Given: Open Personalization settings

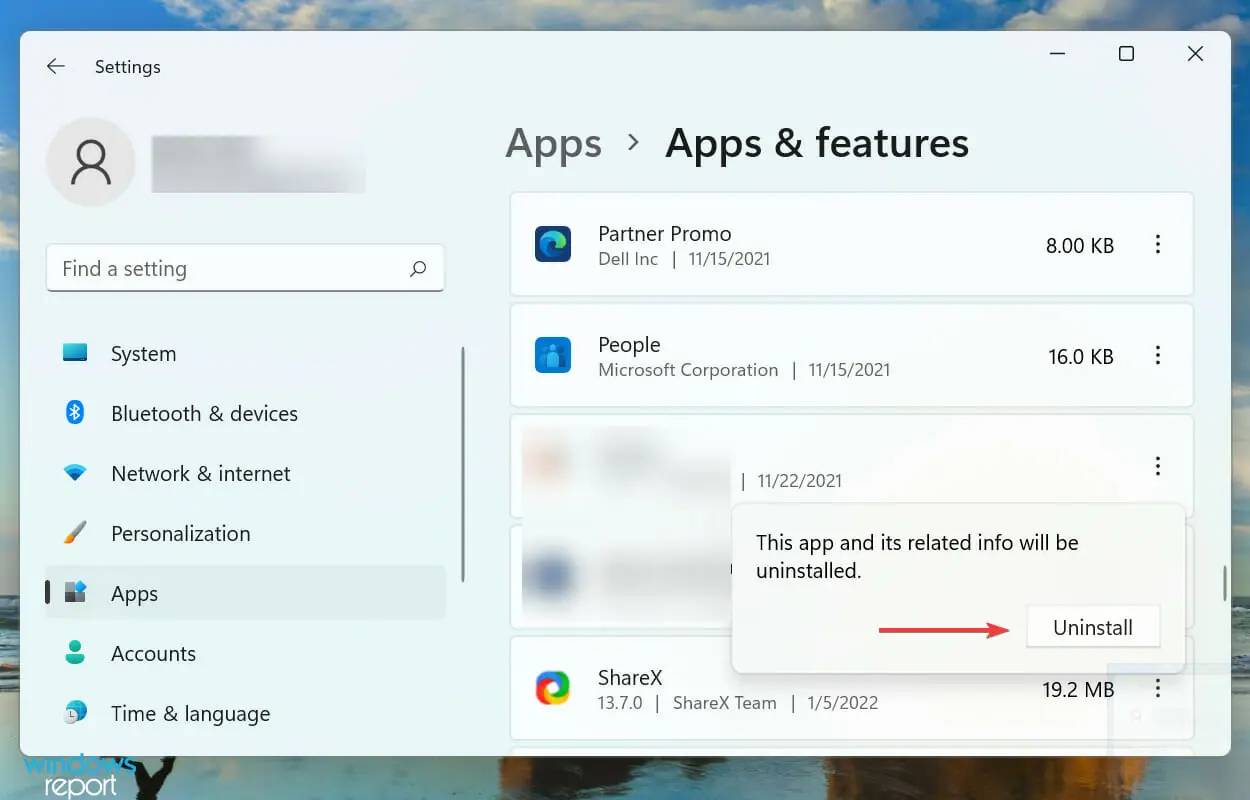Looking at the screenshot, I should click(x=245, y=534).
